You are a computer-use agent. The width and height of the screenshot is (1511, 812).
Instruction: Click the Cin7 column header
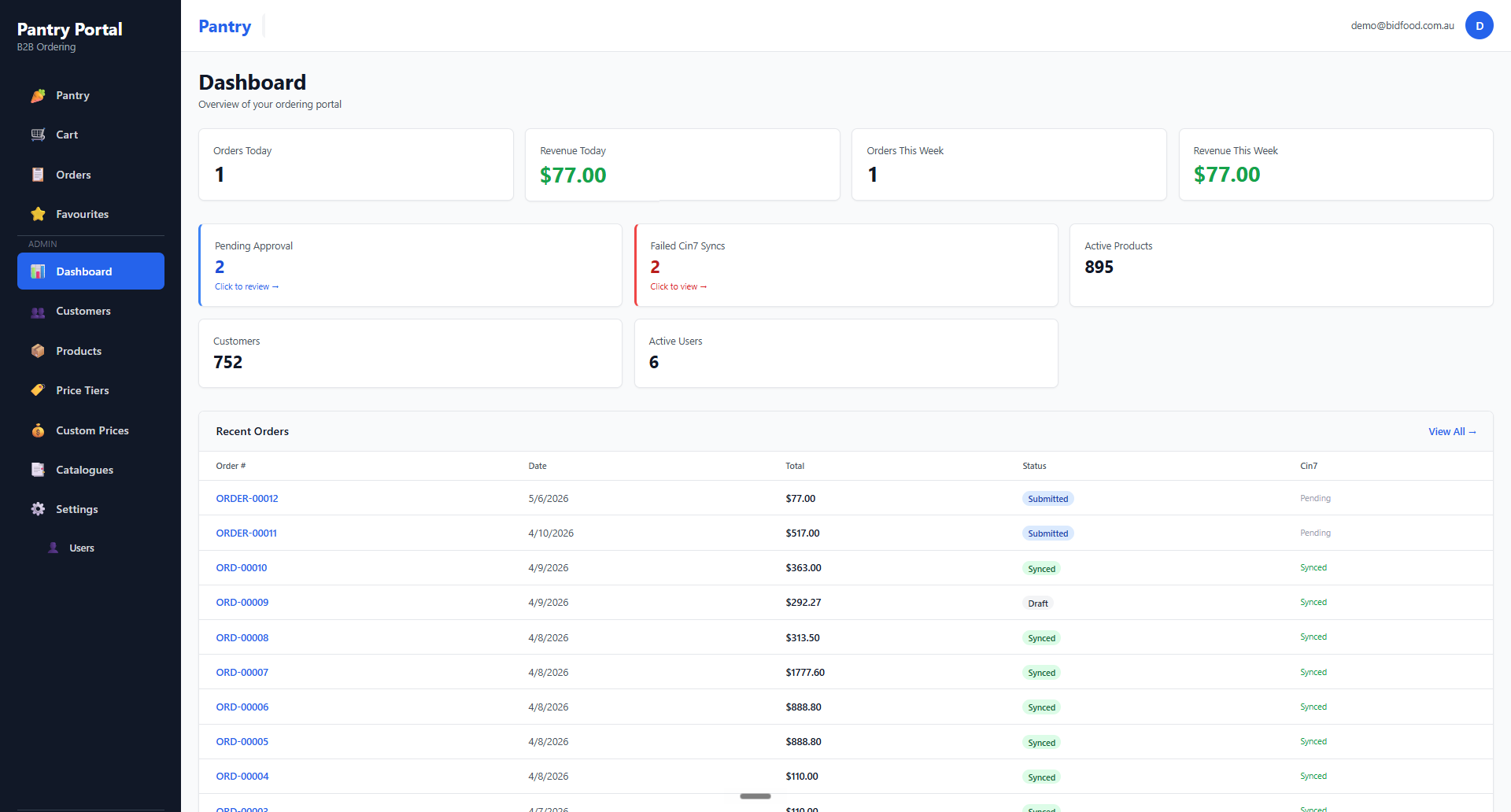(1309, 466)
